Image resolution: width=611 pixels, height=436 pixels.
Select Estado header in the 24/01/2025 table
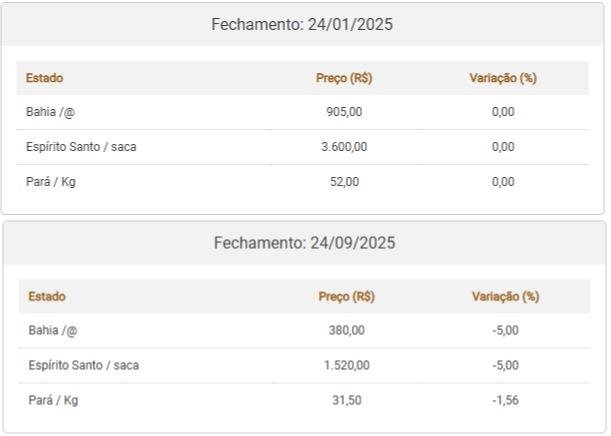(x=44, y=78)
